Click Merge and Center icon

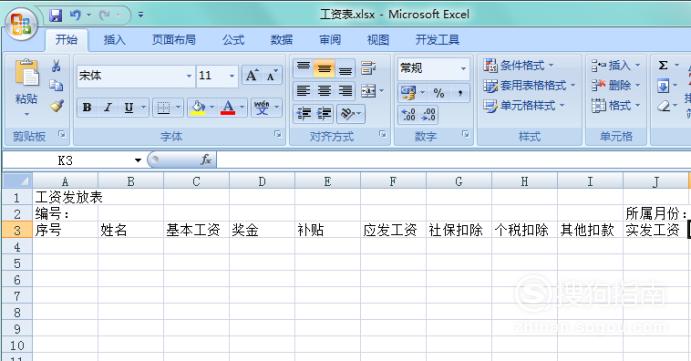pyautogui.click(x=368, y=91)
